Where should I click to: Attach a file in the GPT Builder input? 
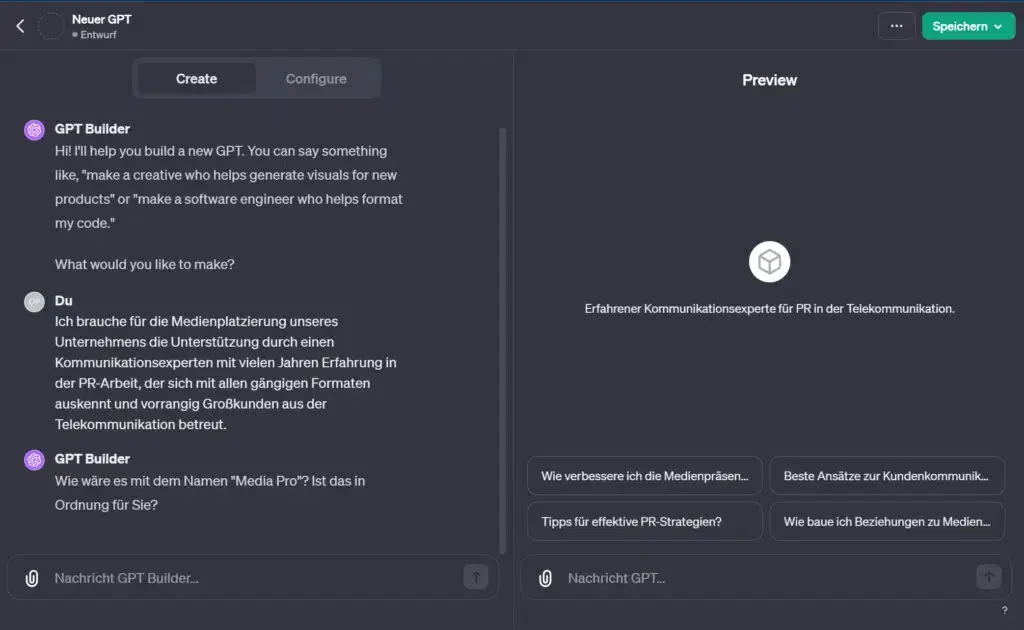[32, 578]
